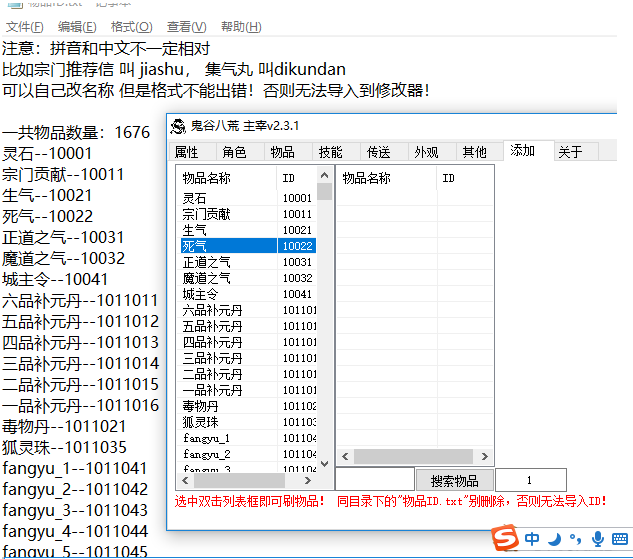Screen dimensions: 633x559
Task: Click the left list scroll-down arrow
Action: pos(324,464)
